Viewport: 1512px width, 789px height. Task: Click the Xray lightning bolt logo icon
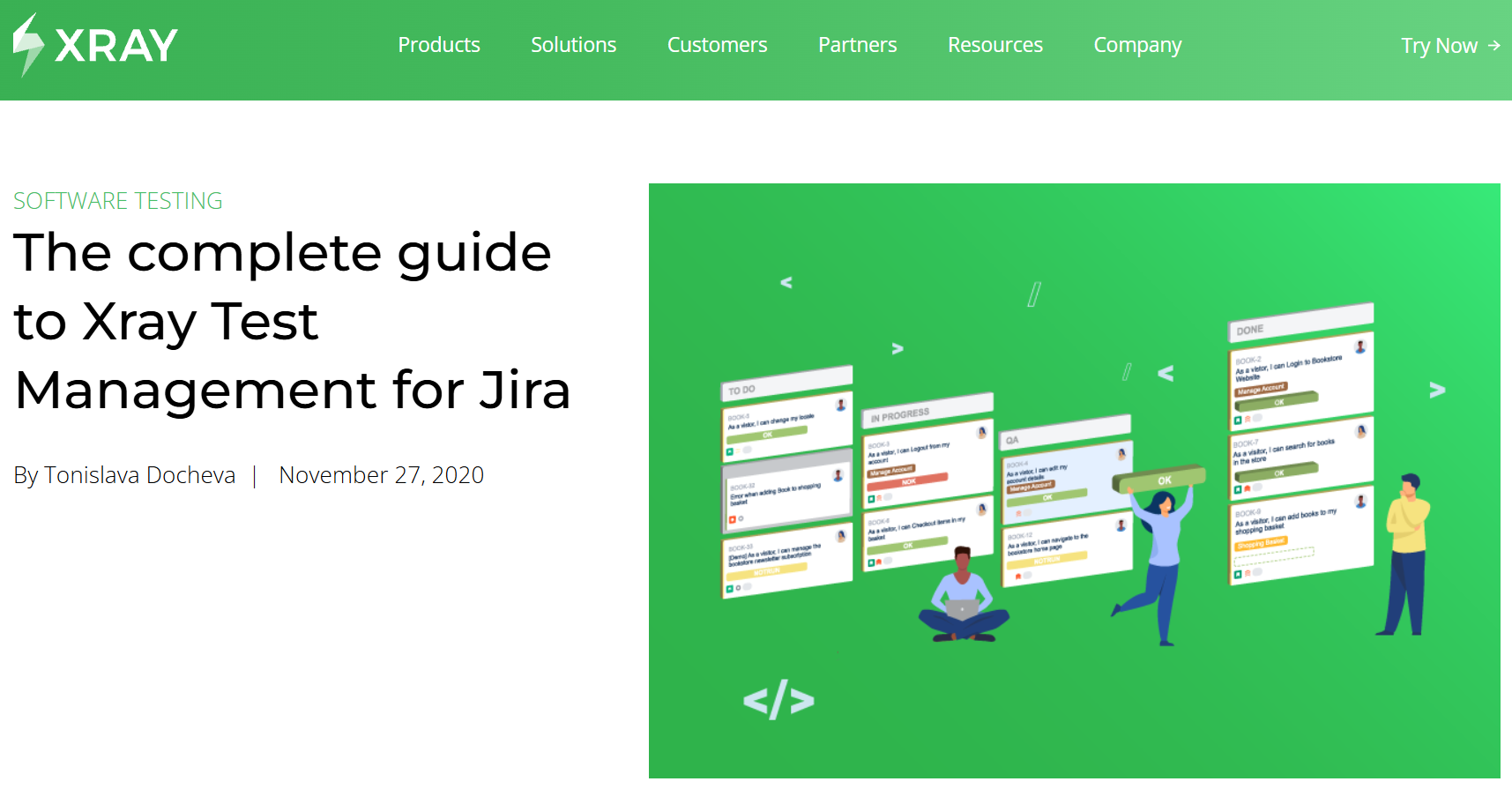click(x=28, y=44)
